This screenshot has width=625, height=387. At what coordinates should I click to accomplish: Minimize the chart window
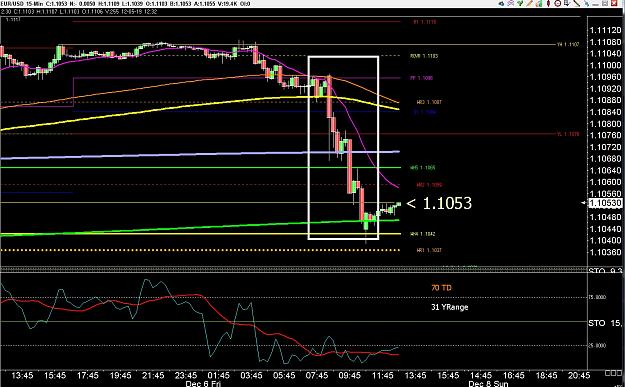click(x=596, y=5)
